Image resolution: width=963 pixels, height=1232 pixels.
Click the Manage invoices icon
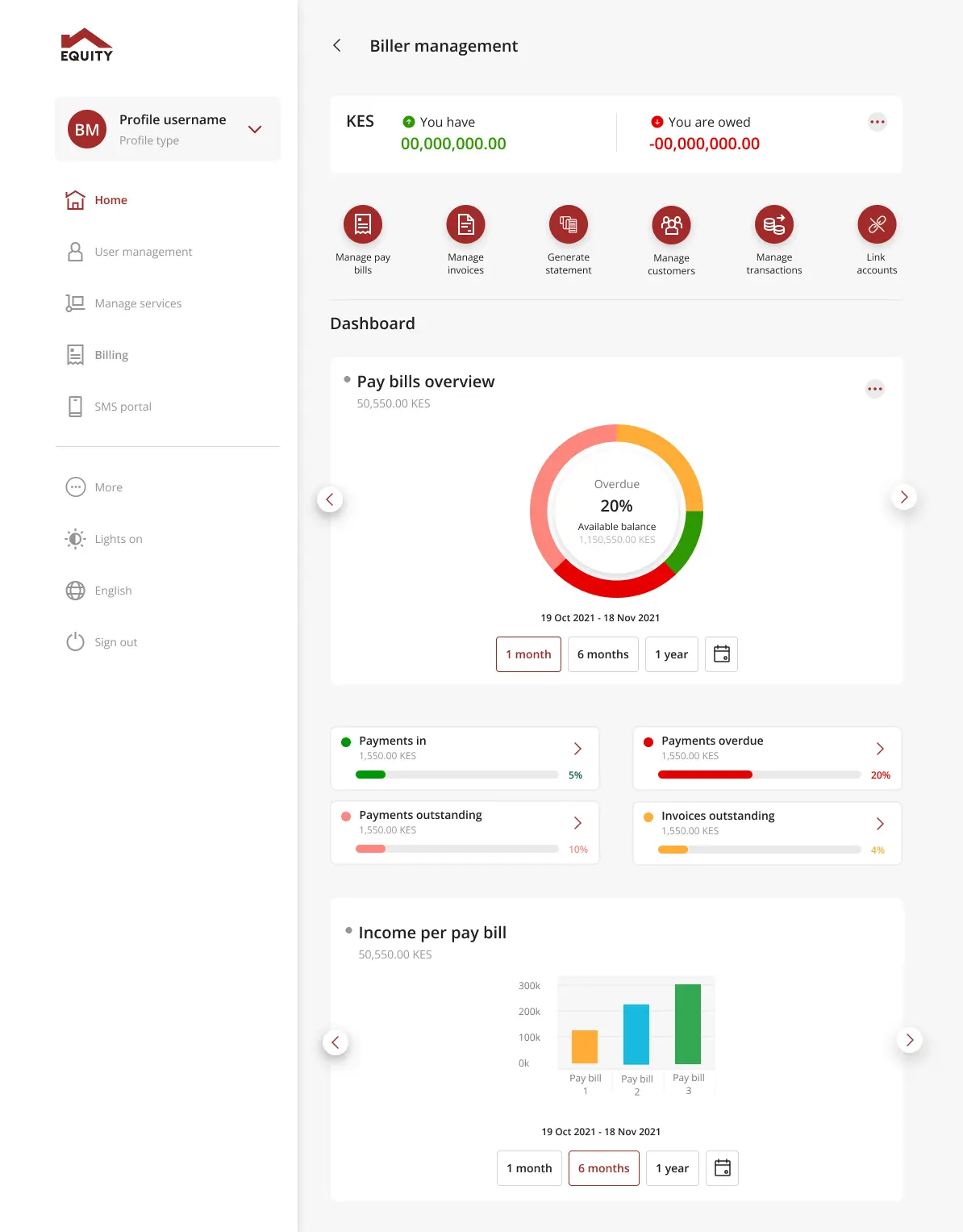tap(465, 224)
